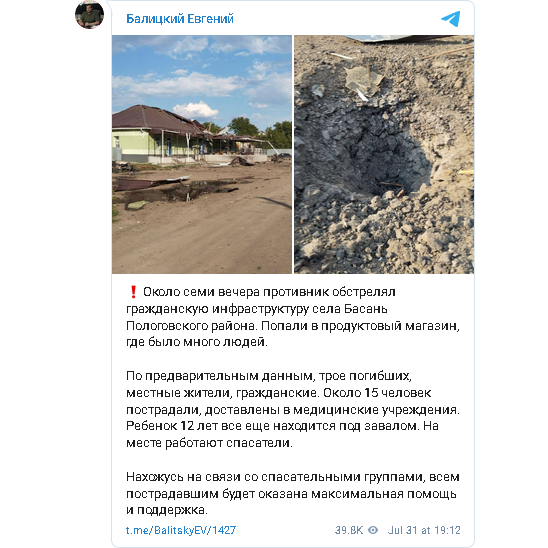
Task: Open the photo of the shell crater
Action: coord(384,154)
